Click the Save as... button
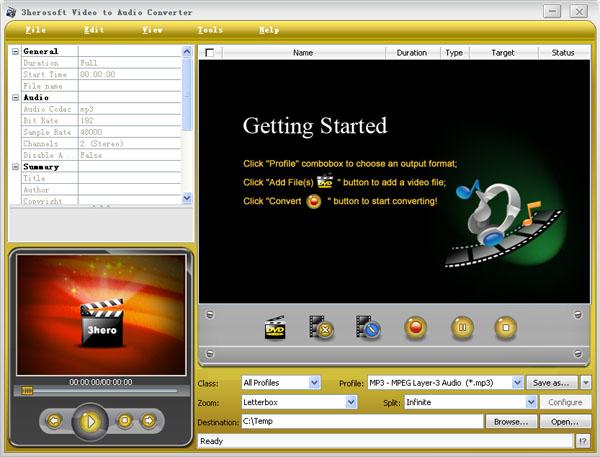Screen dimensions: 600x457 pos(551,382)
